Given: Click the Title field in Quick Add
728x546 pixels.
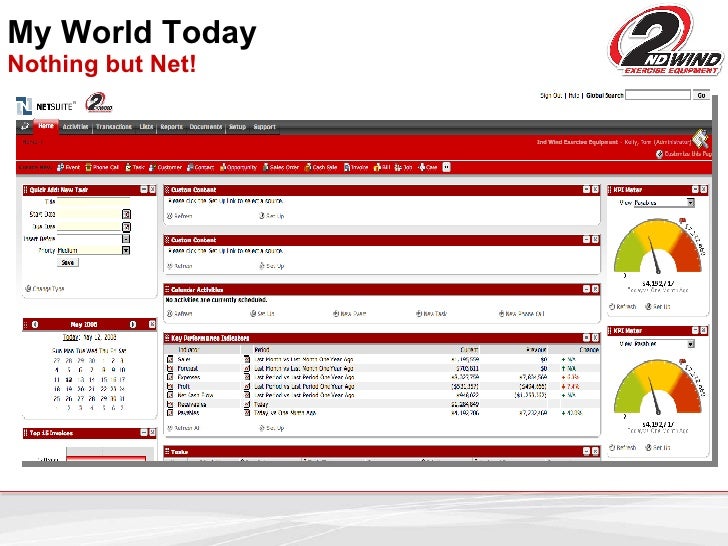Looking at the screenshot, I should [x=93, y=202].
